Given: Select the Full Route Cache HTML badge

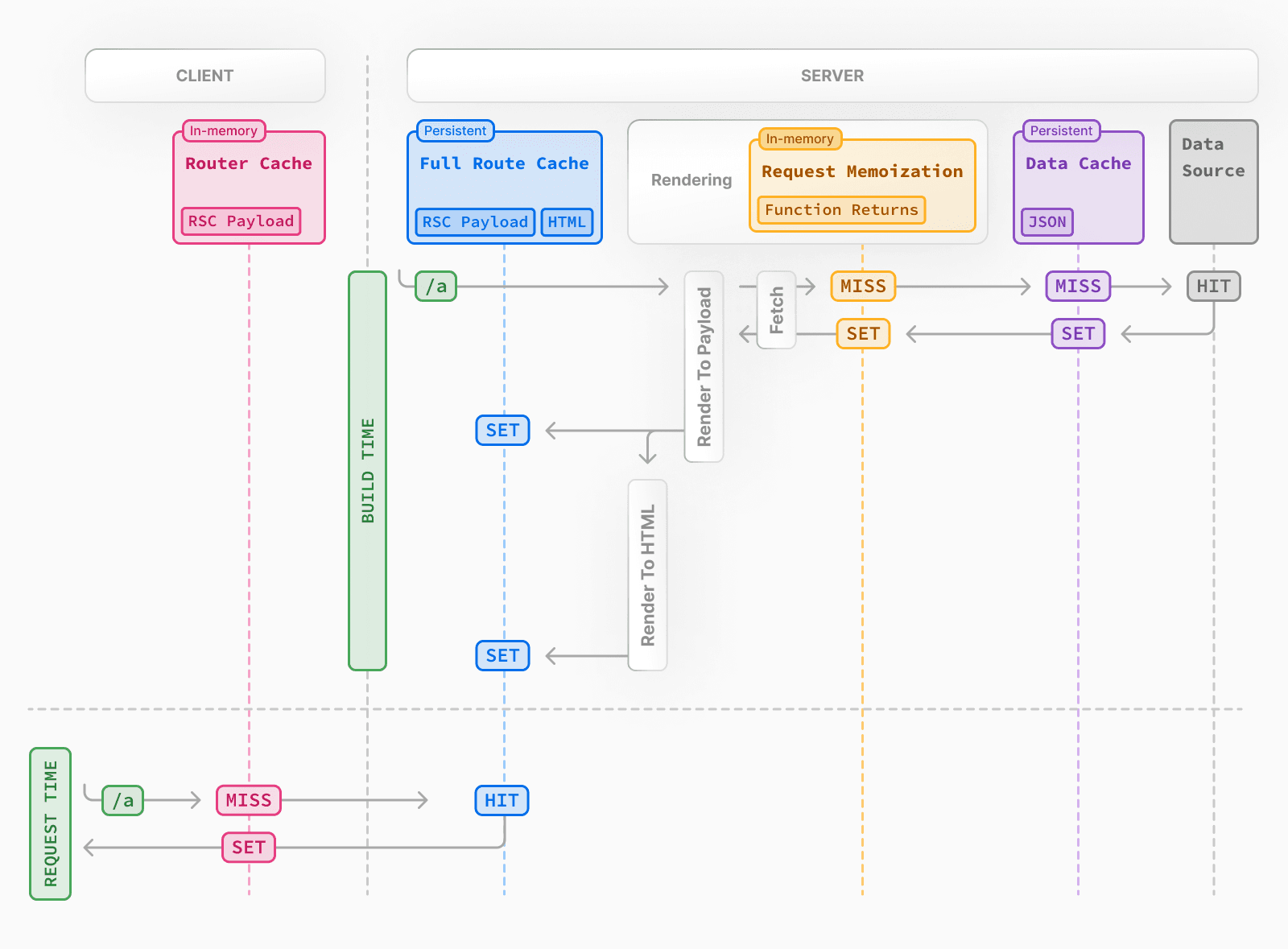Looking at the screenshot, I should tap(568, 222).
